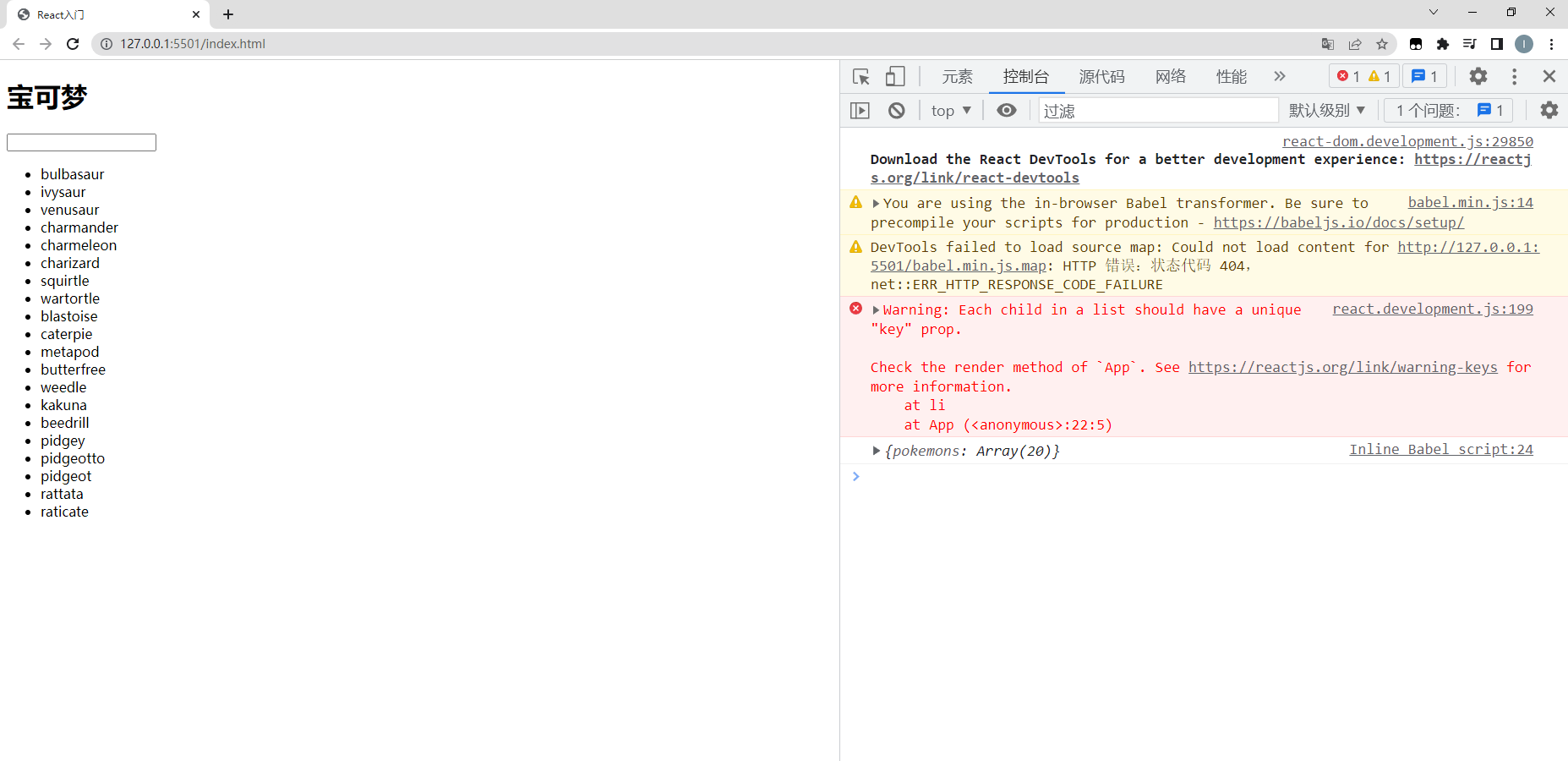The height and width of the screenshot is (761, 1568).
Task: Open a new browser tab
Action: pos(228,14)
